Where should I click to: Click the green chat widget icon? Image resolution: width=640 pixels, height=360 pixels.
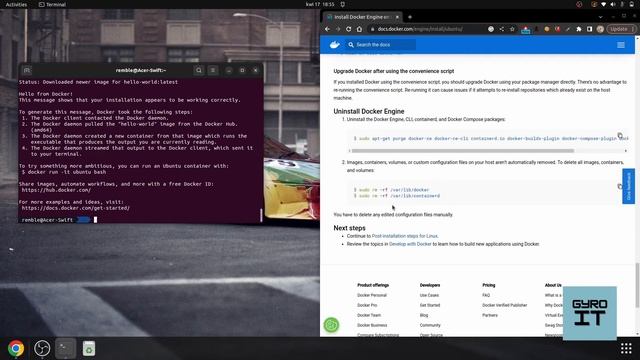331,325
